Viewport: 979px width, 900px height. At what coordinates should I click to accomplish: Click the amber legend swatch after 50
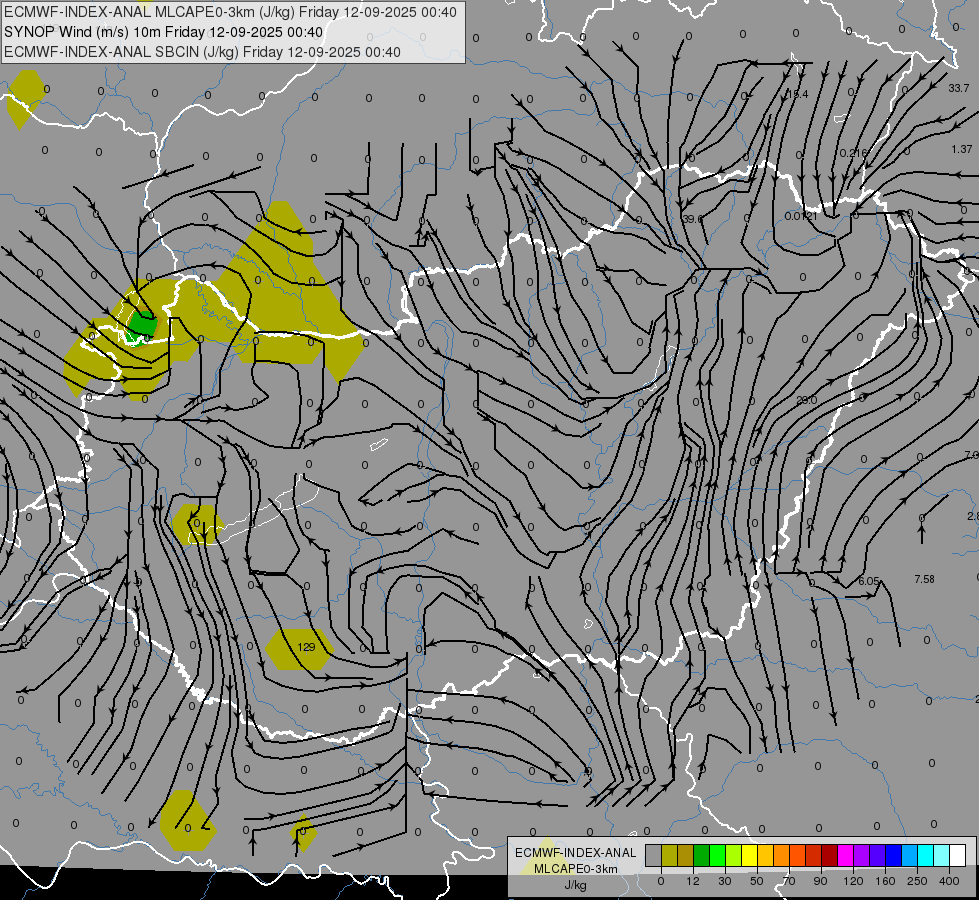765,855
